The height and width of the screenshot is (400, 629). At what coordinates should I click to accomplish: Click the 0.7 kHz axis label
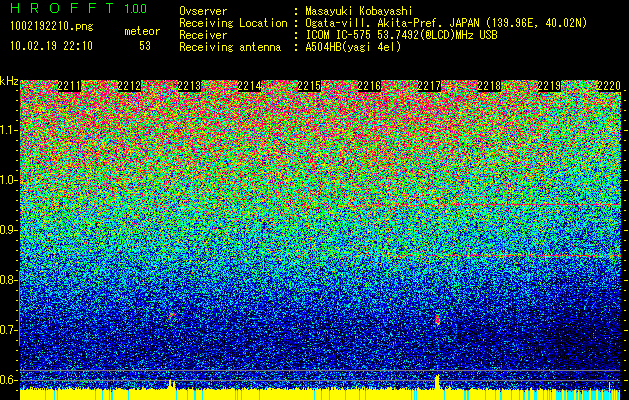(x=7, y=330)
